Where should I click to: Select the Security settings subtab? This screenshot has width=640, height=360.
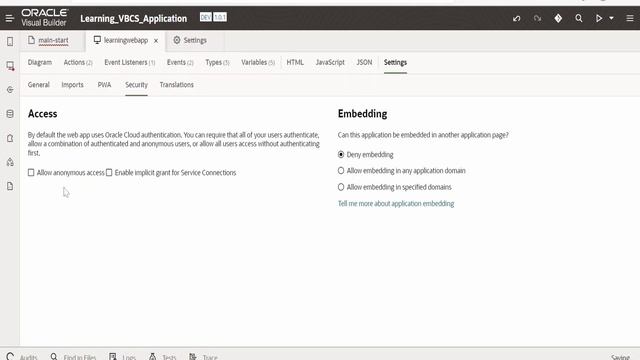[x=136, y=85]
